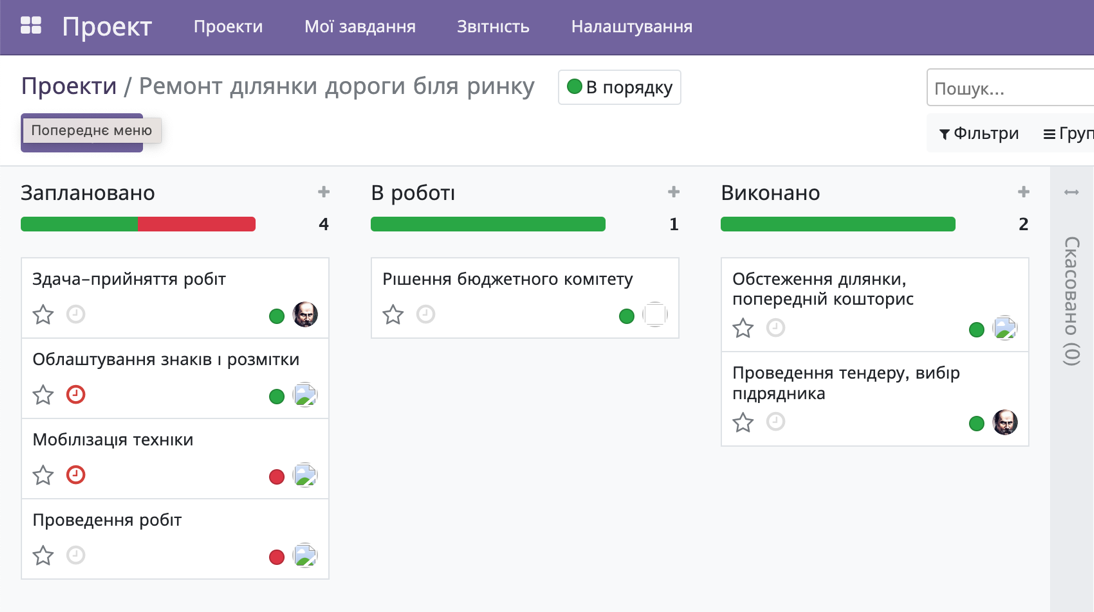Star the Рішення бюджетного комітету task
This screenshot has width=1094, height=612.
(393, 314)
